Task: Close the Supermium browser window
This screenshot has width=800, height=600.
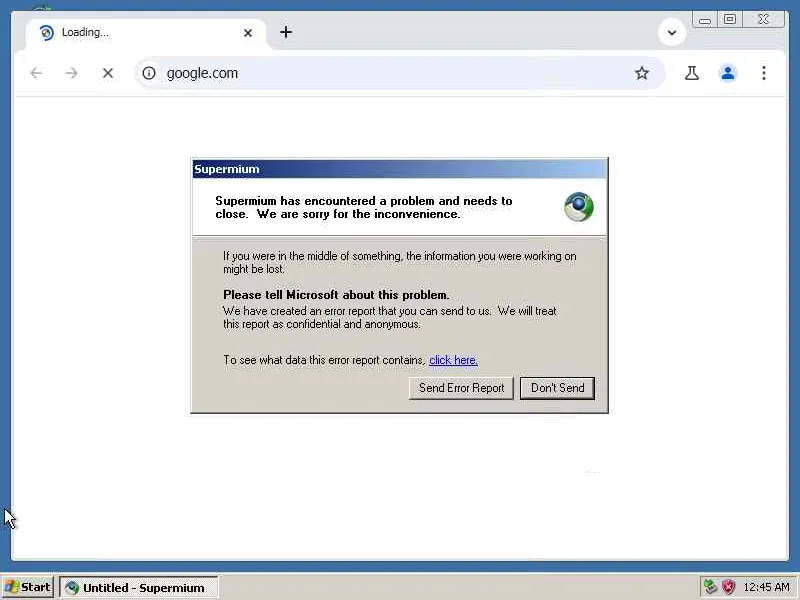Action: coord(764,19)
